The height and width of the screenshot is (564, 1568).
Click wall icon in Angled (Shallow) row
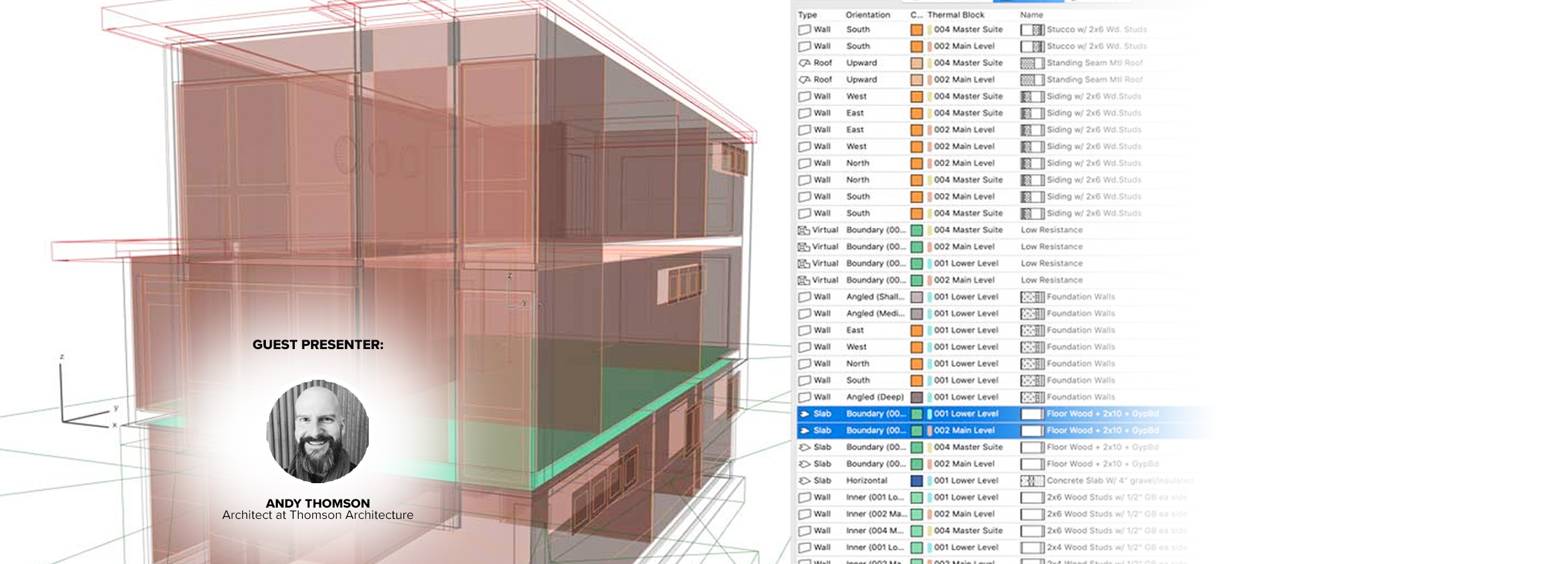coord(804,297)
